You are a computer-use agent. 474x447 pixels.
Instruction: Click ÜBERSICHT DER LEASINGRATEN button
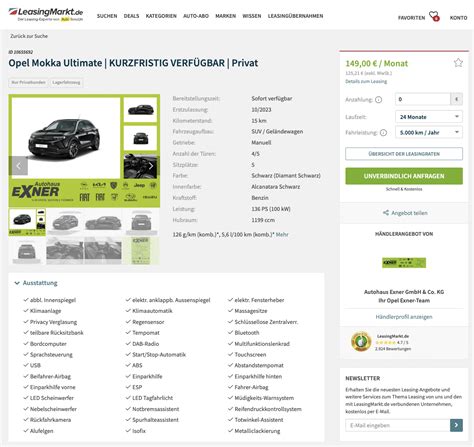coord(404,154)
